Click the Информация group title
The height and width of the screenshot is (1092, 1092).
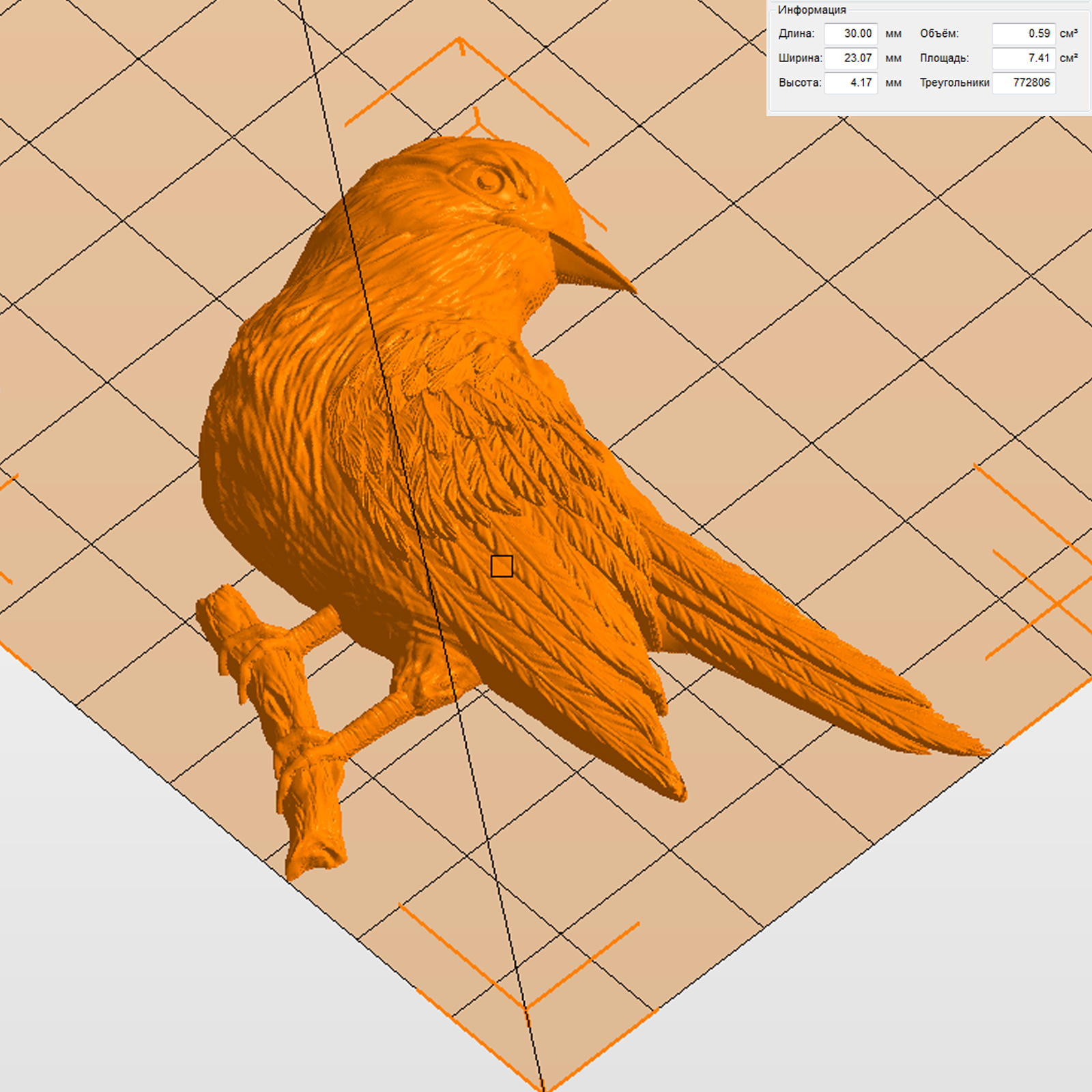pyautogui.click(x=811, y=10)
